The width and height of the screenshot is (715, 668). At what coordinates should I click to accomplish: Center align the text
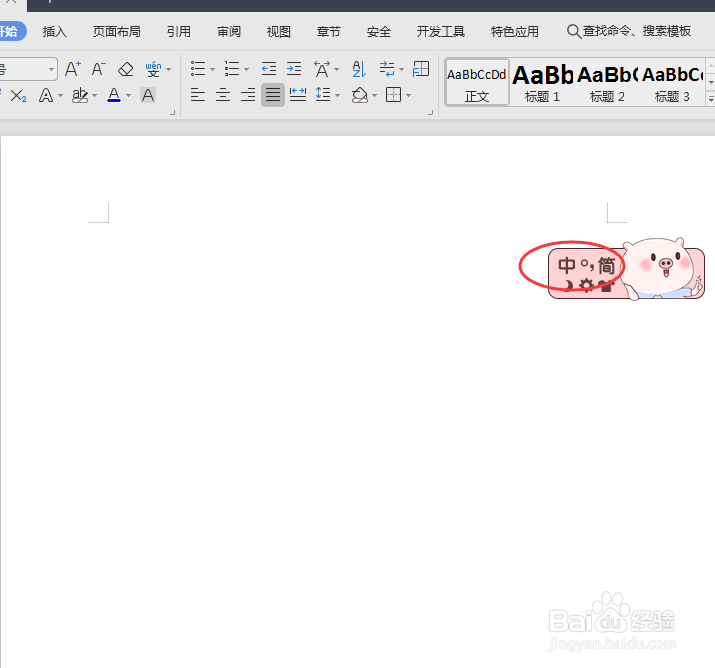click(223, 95)
